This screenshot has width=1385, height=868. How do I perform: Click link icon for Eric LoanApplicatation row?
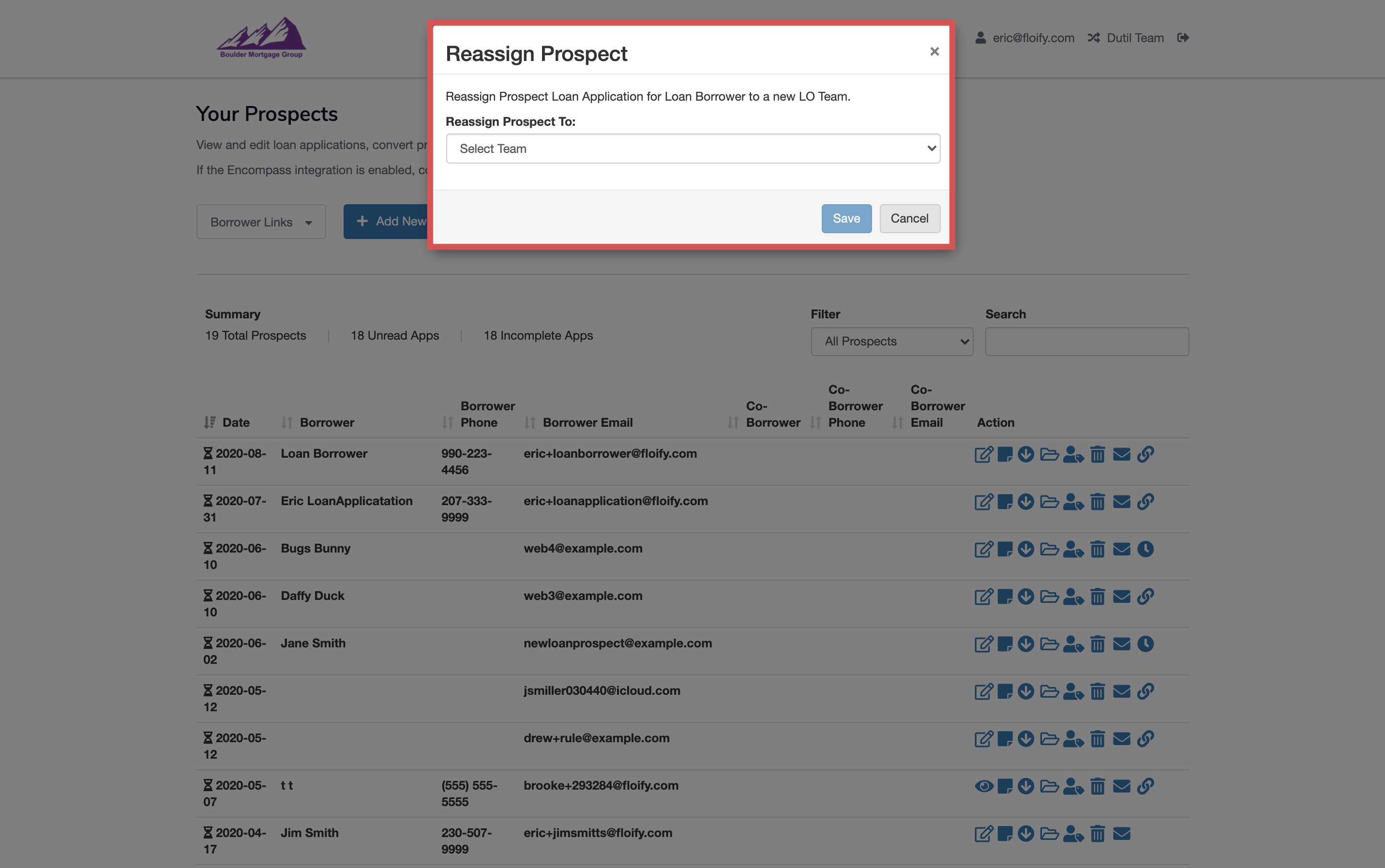coord(1145,502)
